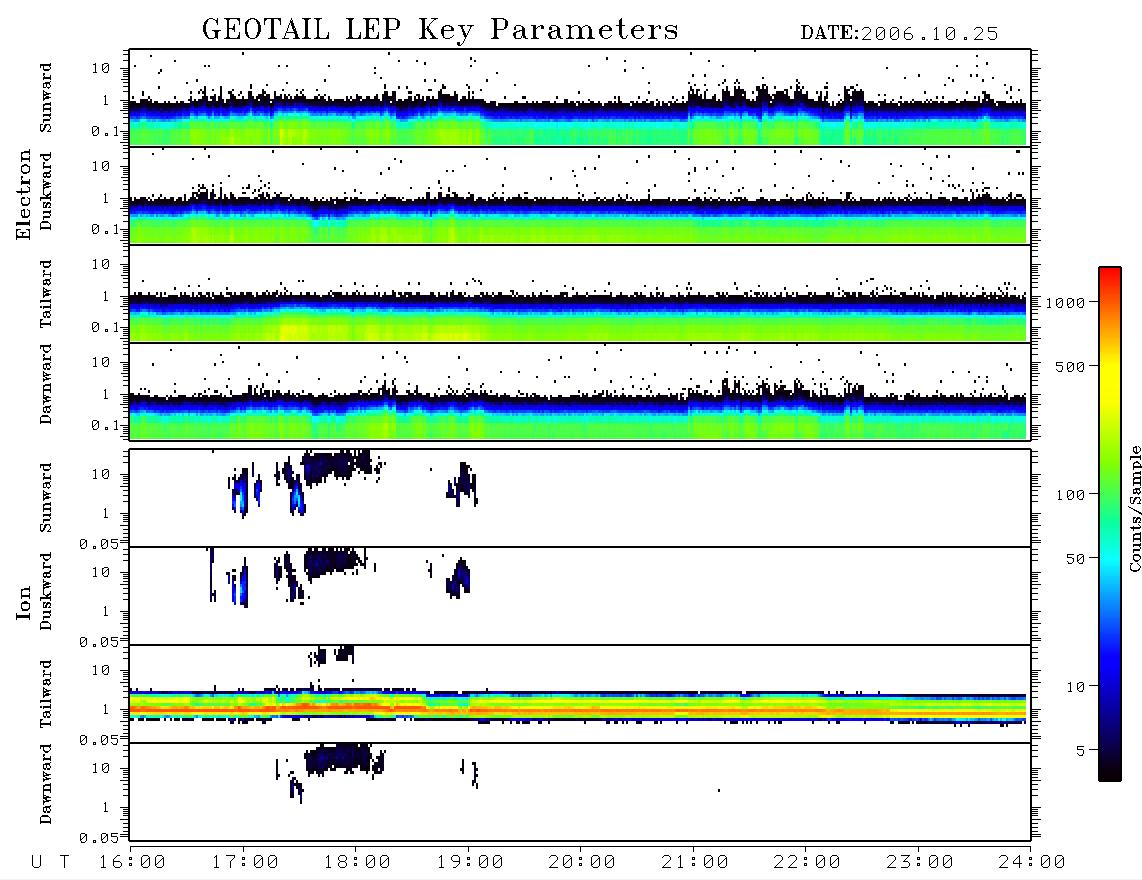Viewport: 1142px width, 880px height.
Task: Click the "17:00" time tick label
Action: tap(245, 862)
